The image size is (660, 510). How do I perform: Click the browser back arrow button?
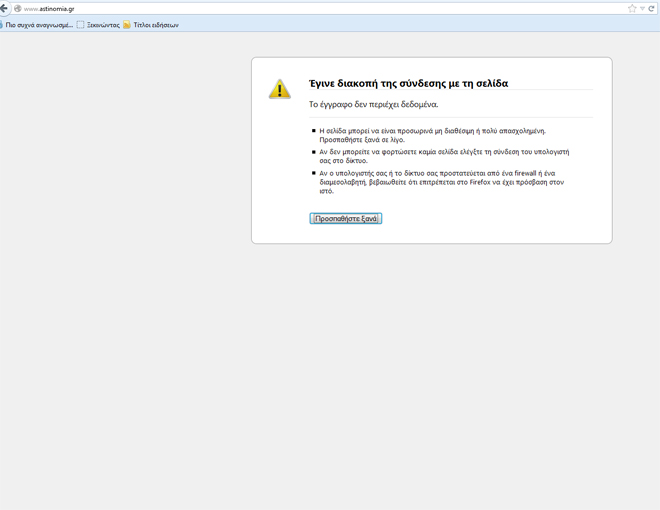pos(4,8)
